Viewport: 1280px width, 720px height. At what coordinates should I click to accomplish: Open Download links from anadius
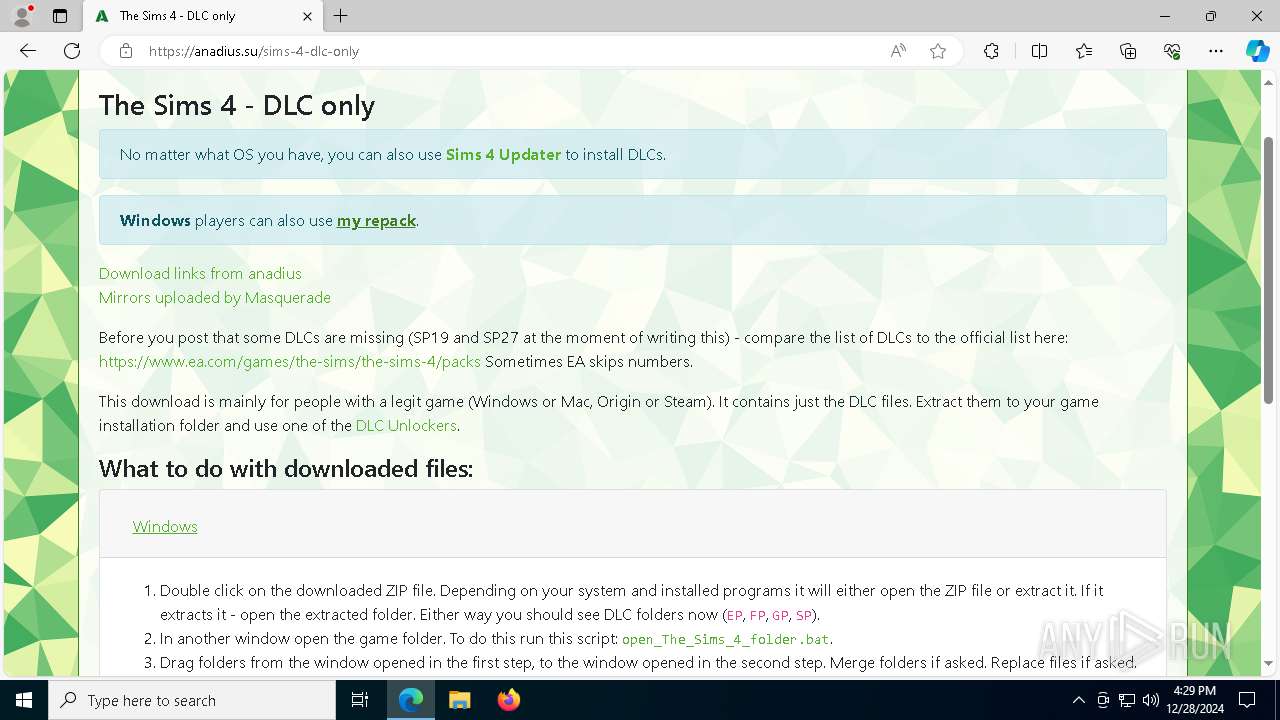coord(200,273)
